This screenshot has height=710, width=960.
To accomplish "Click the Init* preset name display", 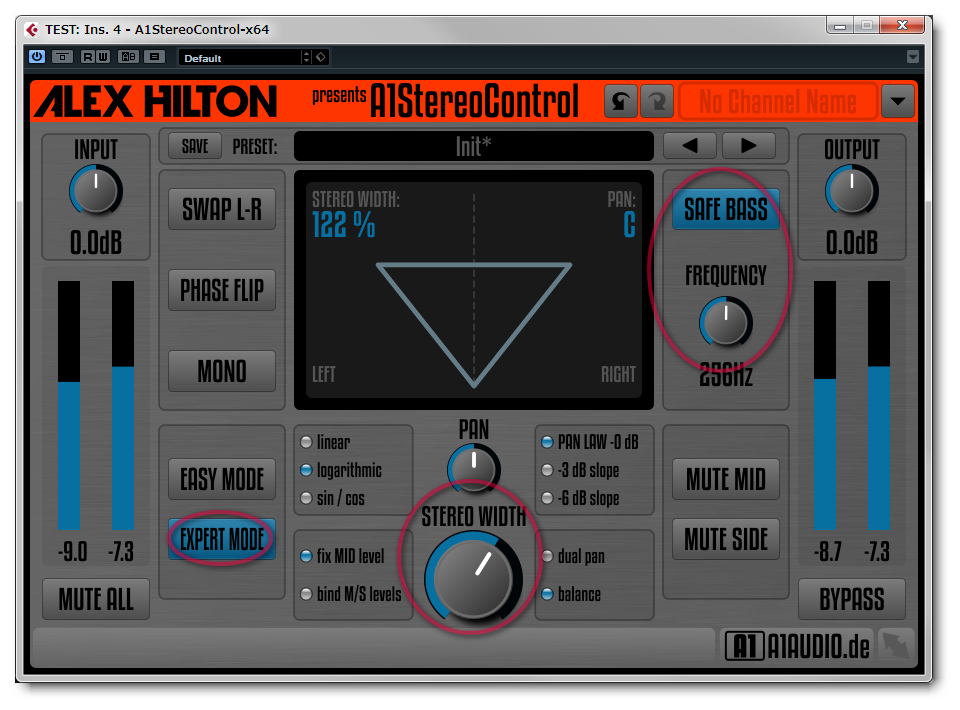I will [x=473, y=146].
